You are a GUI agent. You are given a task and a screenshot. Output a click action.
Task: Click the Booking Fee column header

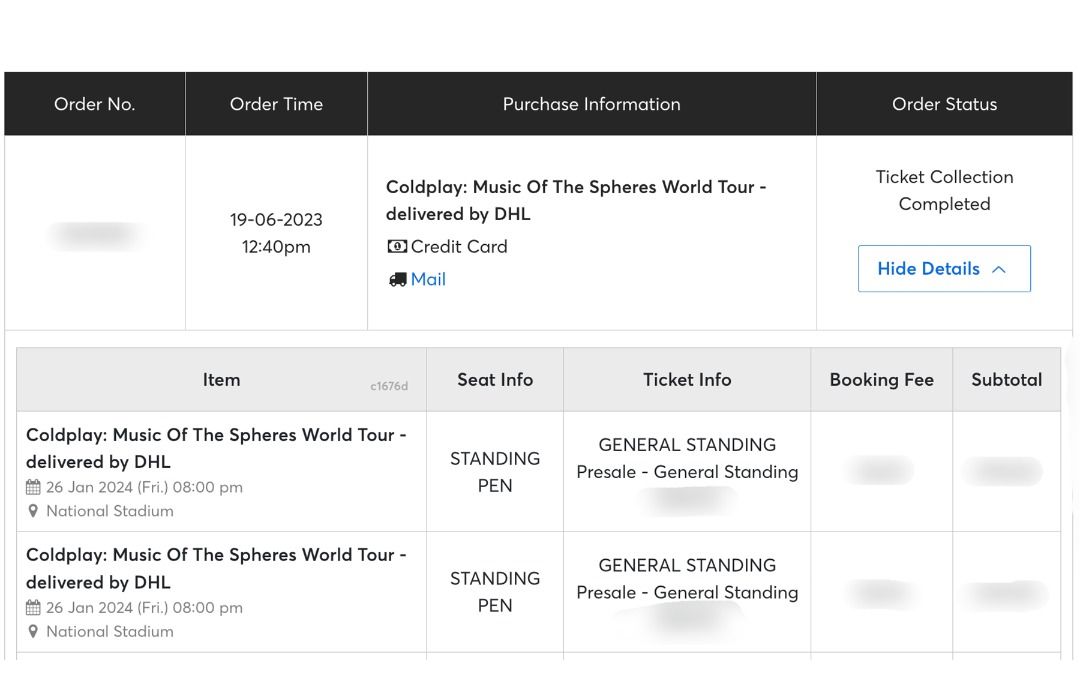point(881,379)
